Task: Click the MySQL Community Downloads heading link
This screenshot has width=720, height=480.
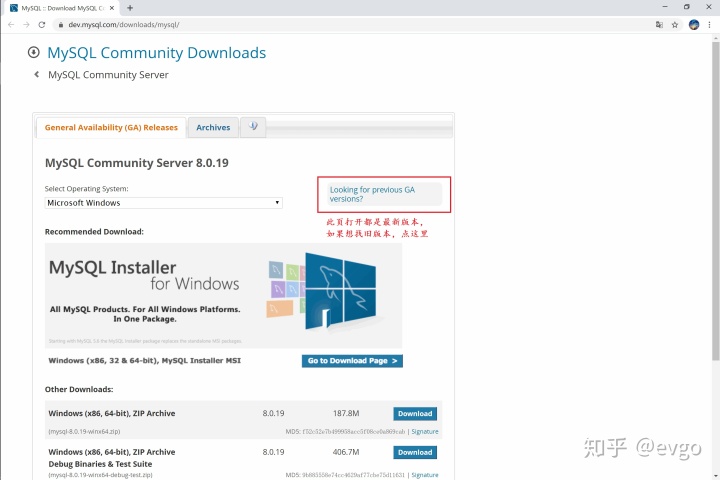Action: [x=157, y=53]
